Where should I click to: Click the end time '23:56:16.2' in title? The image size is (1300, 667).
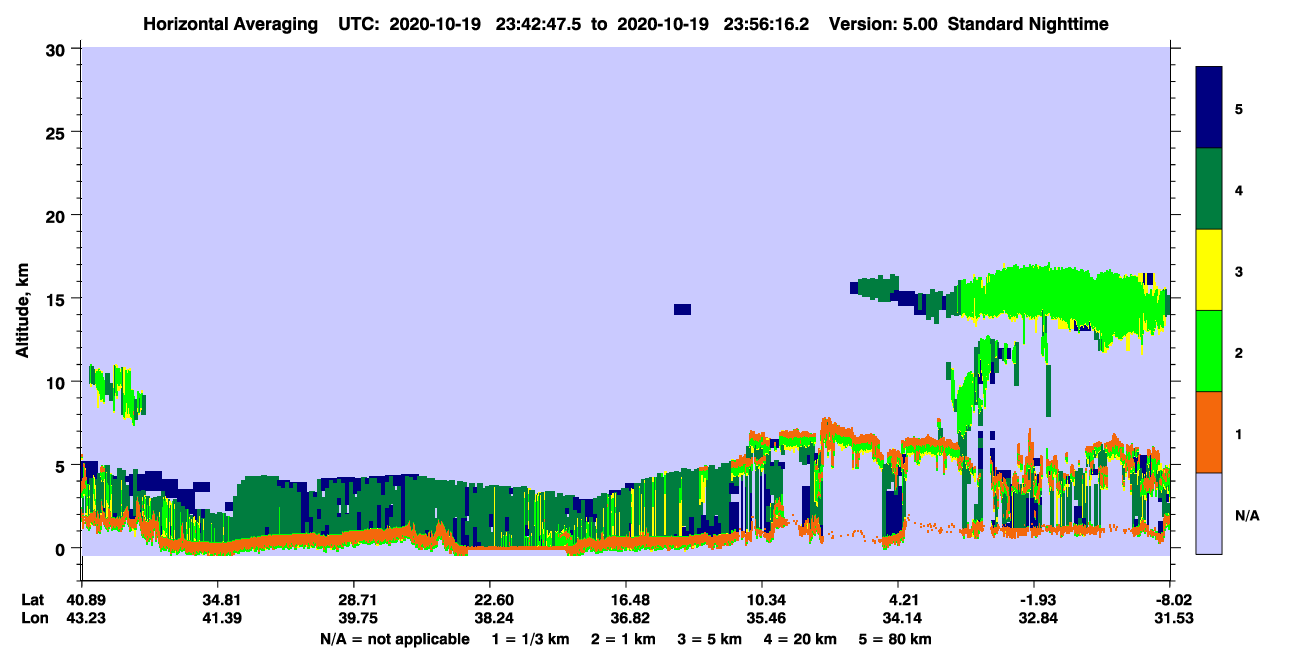pyautogui.click(x=768, y=24)
